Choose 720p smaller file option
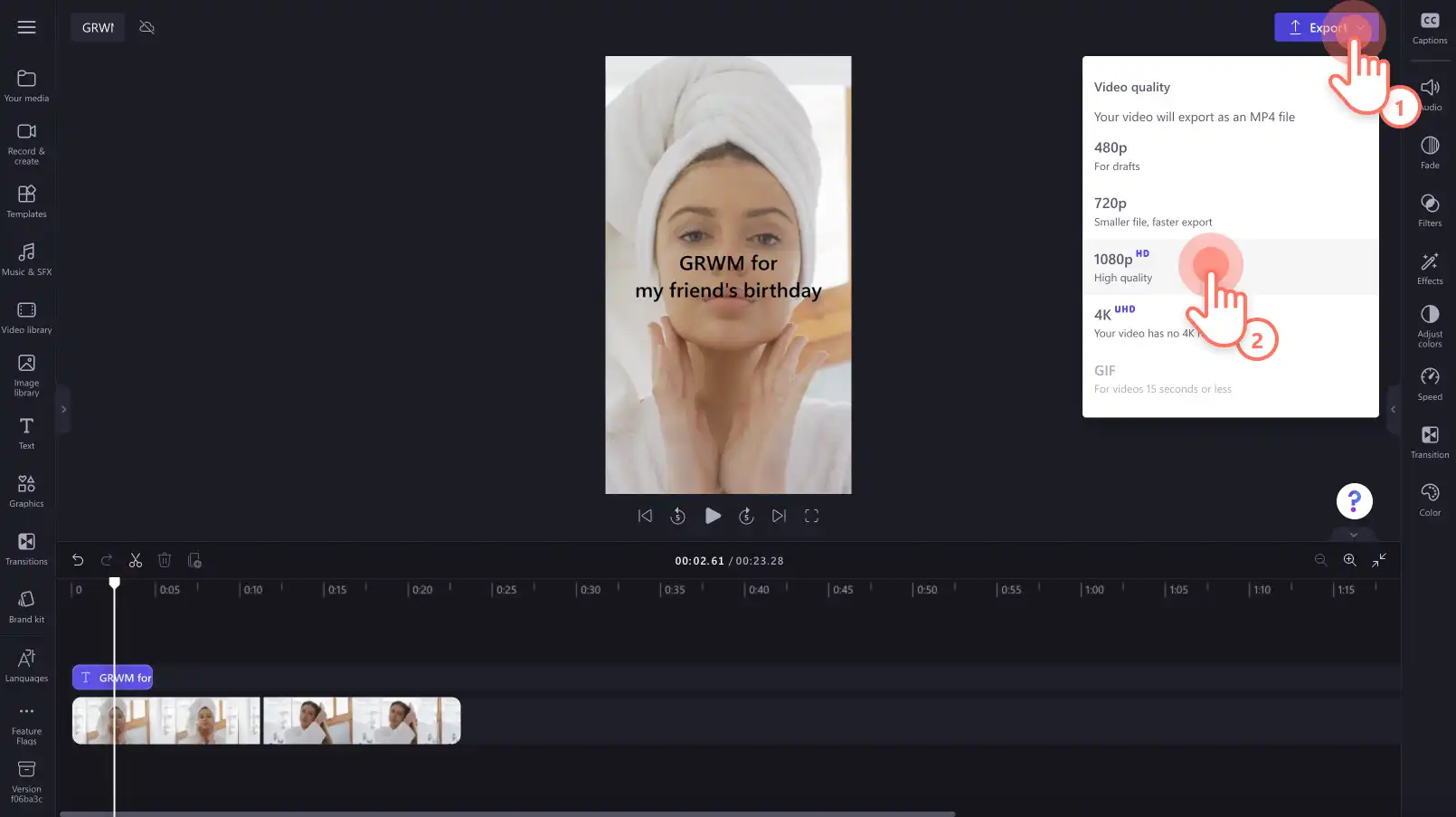 1230,212
